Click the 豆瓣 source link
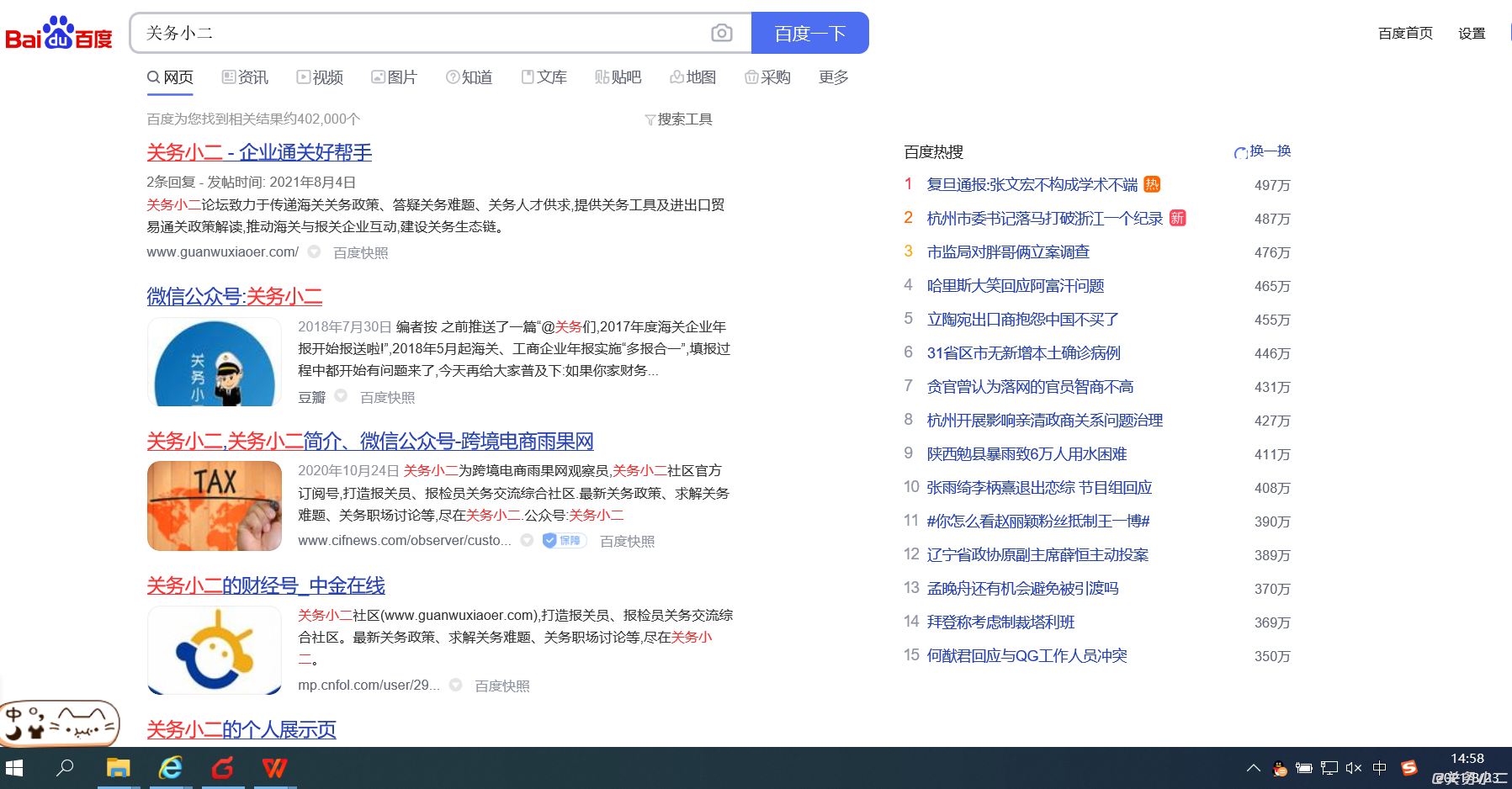The height and width of the screenshot is (789, 1512). click(x=311, y=397)
